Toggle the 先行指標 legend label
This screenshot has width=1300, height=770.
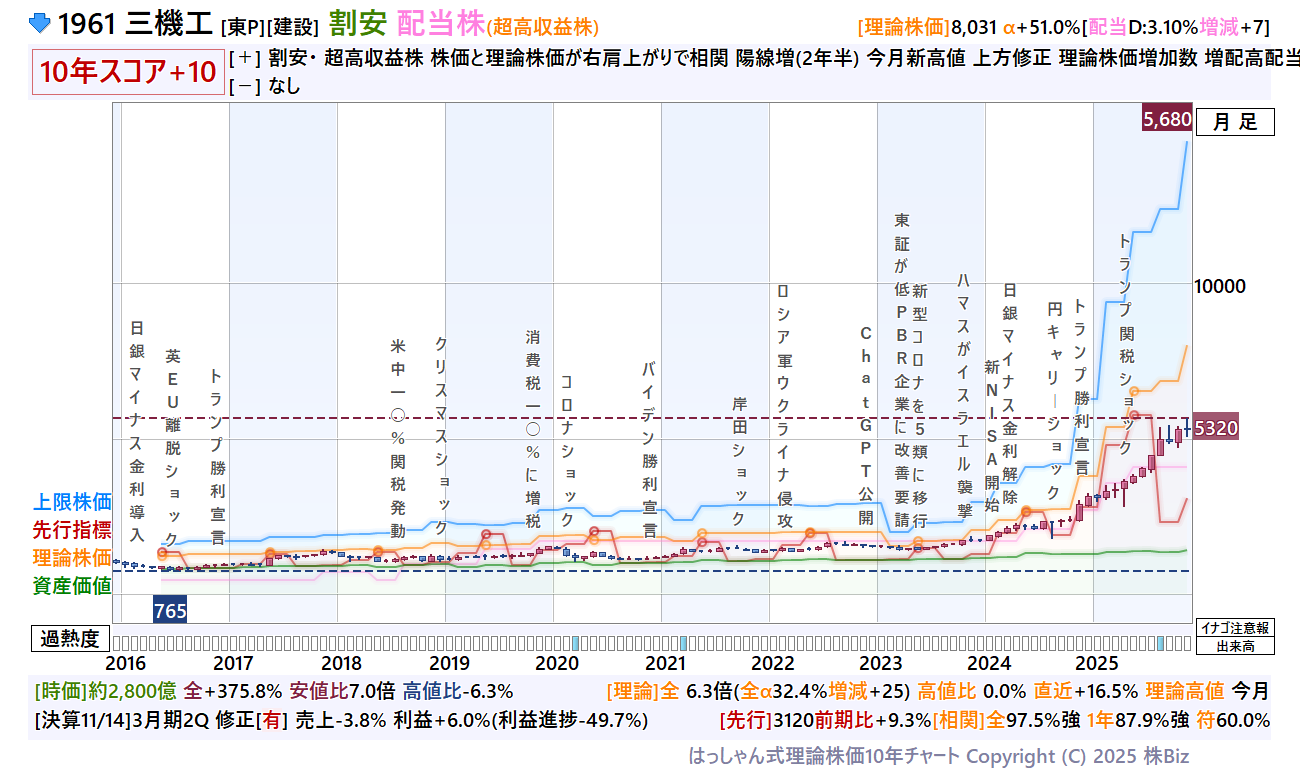tap(72, 530)
